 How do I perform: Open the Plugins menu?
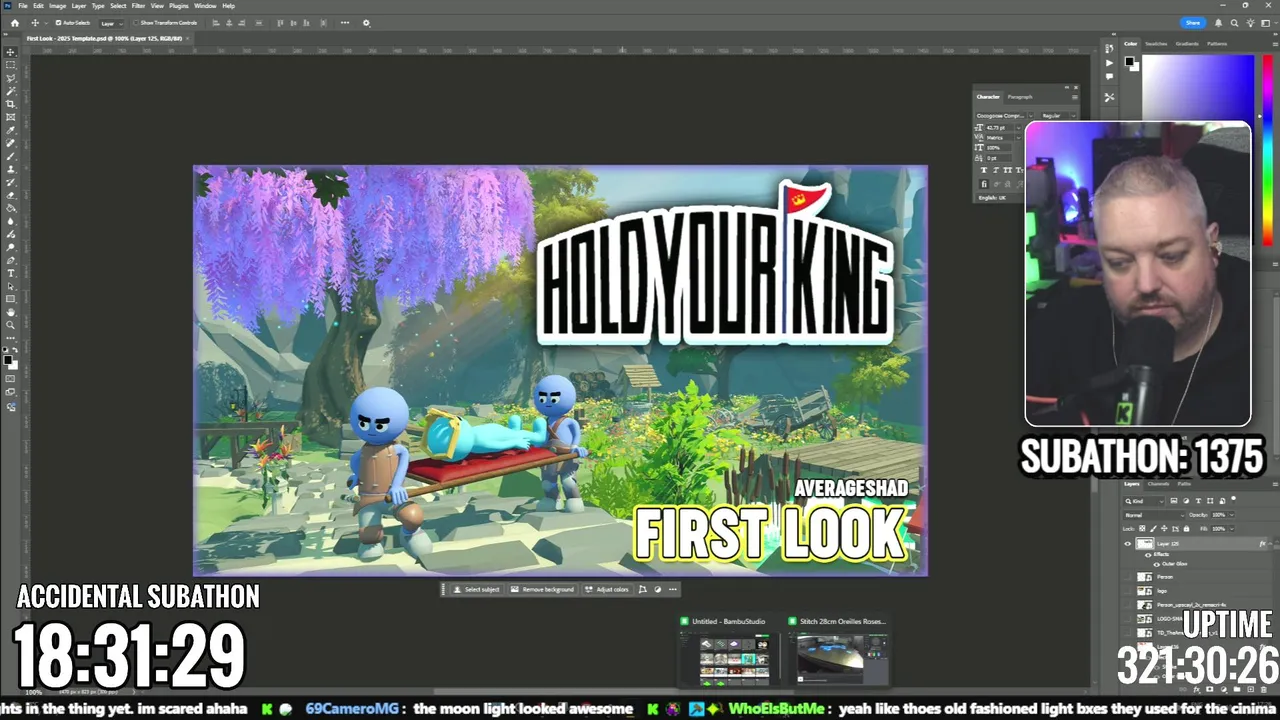[179, 6]
